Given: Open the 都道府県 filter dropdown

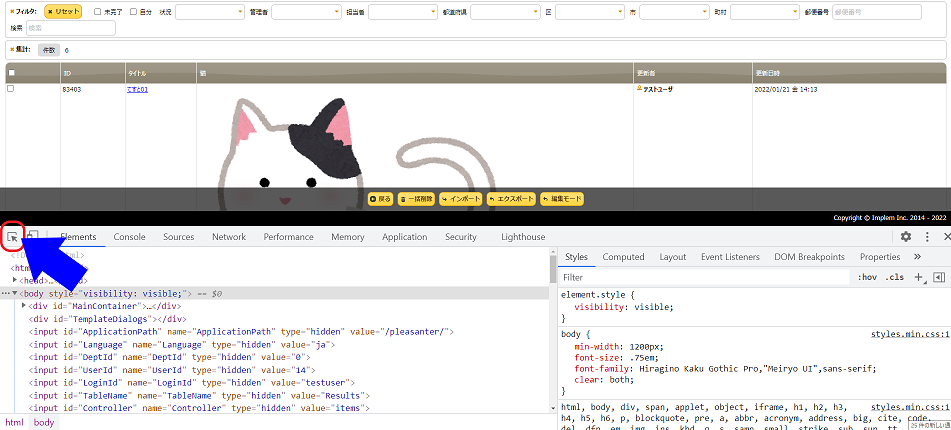Looking at the screenshot, I should (505, 12).
